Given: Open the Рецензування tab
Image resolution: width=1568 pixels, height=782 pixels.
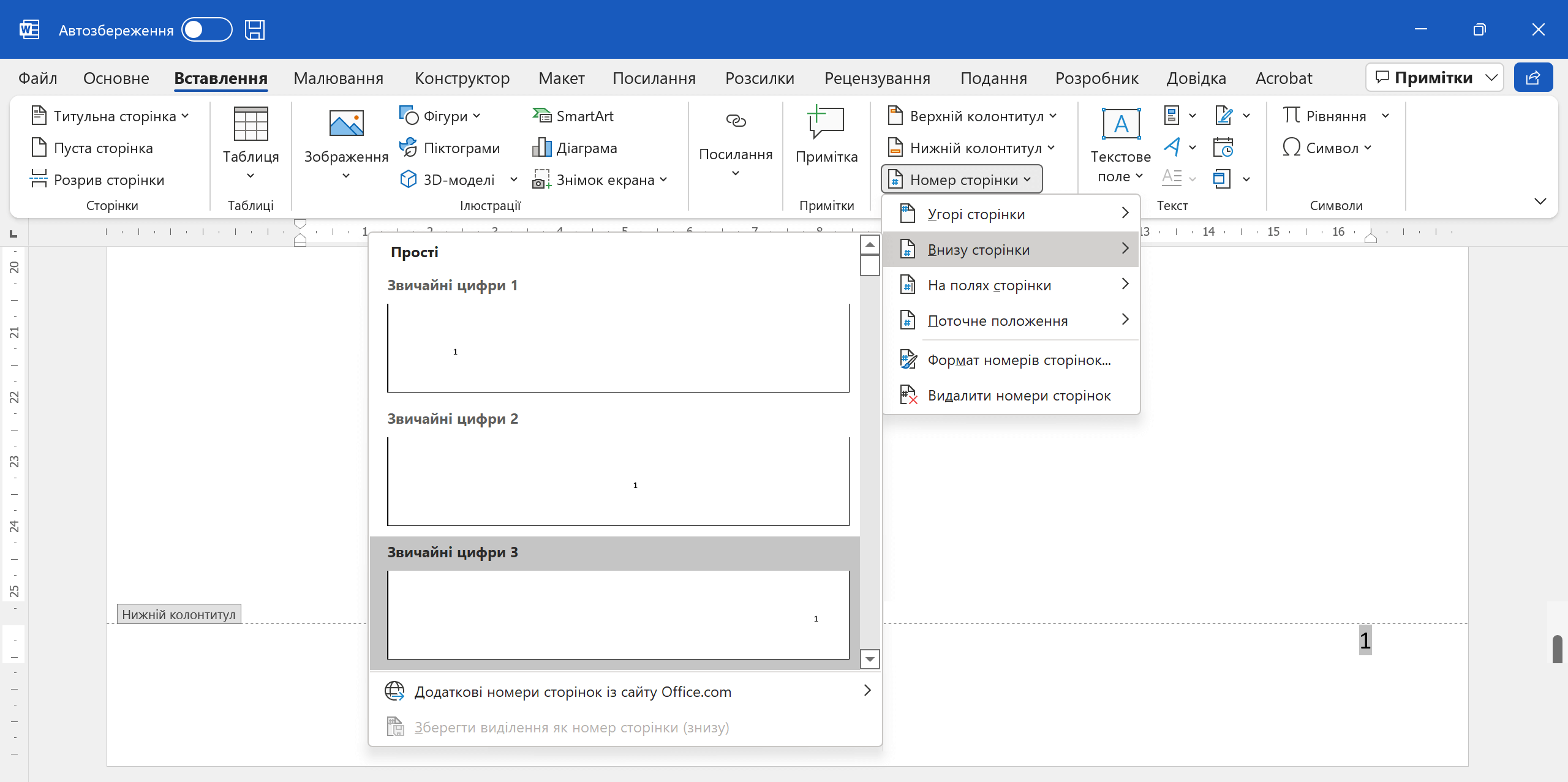Looking at the screenshot, I should click(x=876, y=78).
